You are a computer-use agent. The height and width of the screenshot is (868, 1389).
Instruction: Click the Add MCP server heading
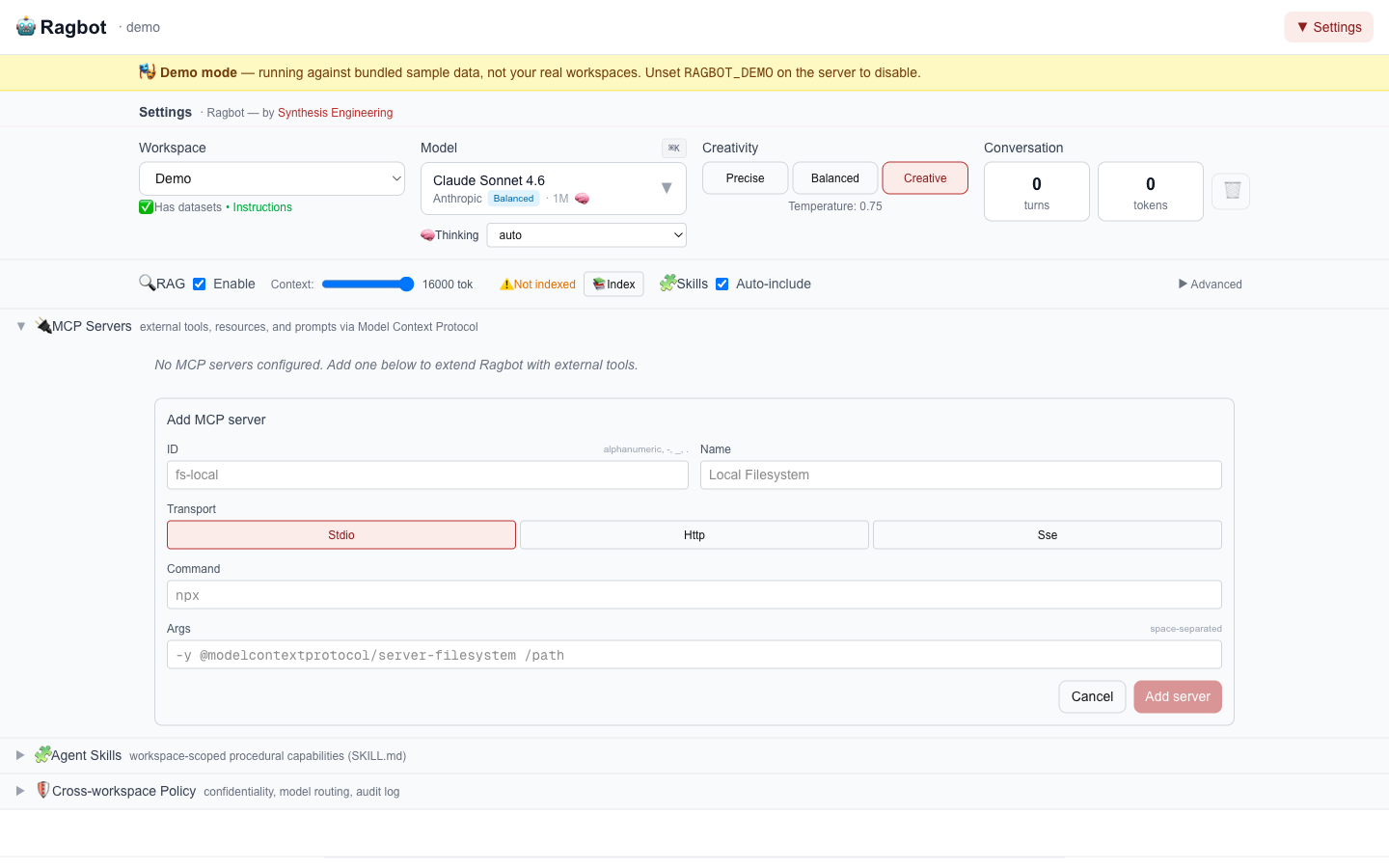(x=216, y=420)
